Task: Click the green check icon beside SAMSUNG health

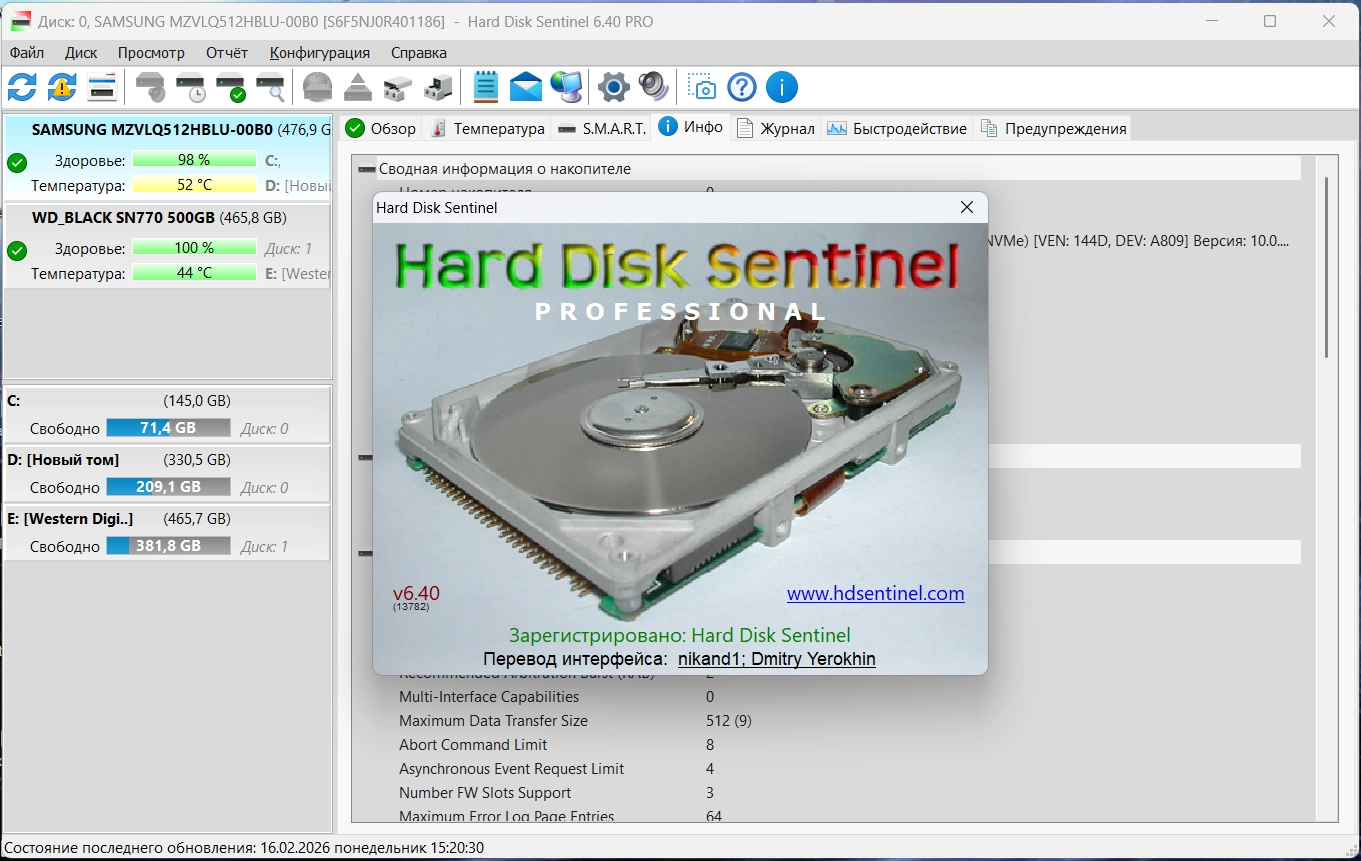Action: point(17,163)
